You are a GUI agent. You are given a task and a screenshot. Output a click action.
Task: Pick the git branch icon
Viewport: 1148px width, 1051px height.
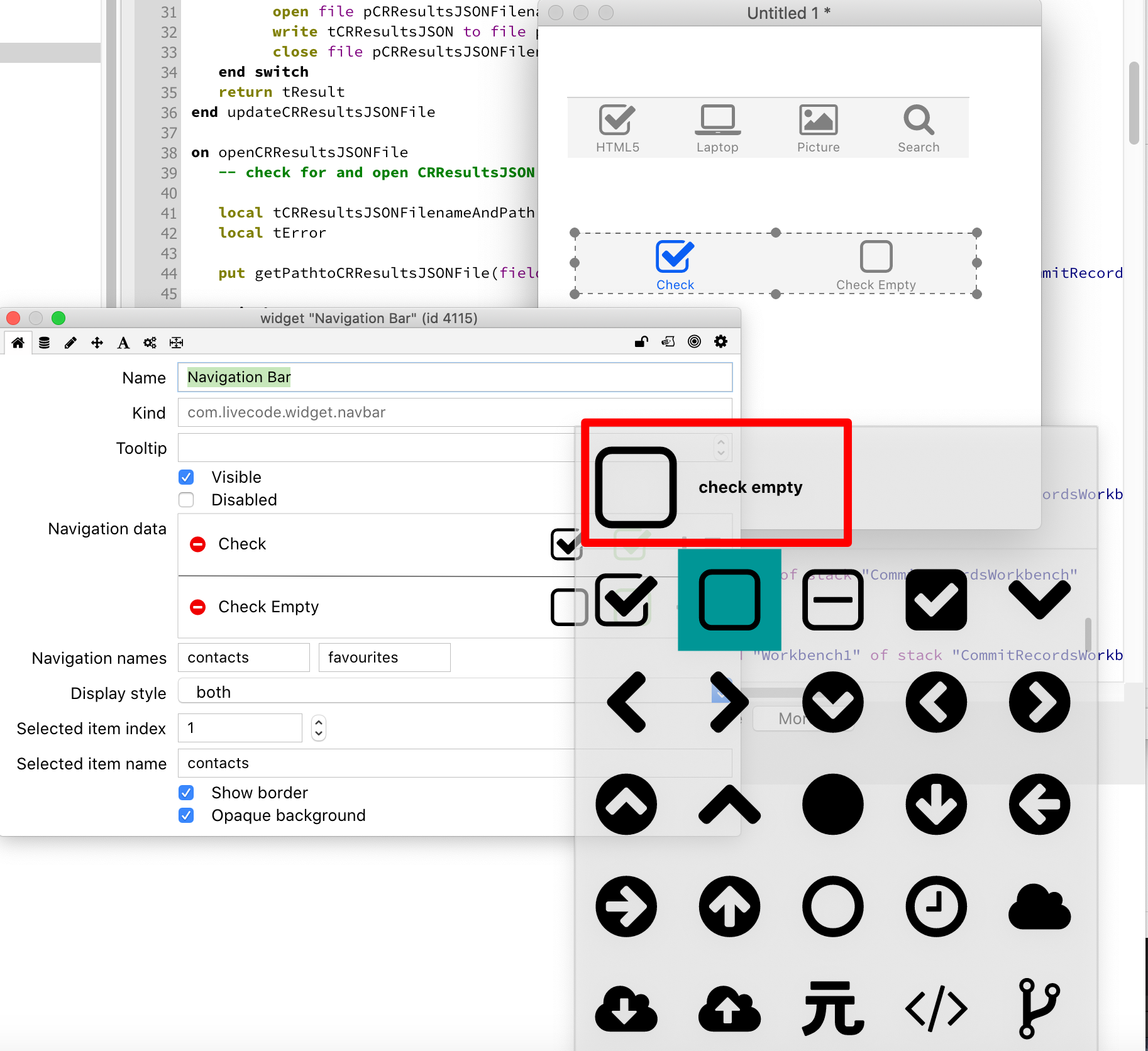(1039, 1008)
